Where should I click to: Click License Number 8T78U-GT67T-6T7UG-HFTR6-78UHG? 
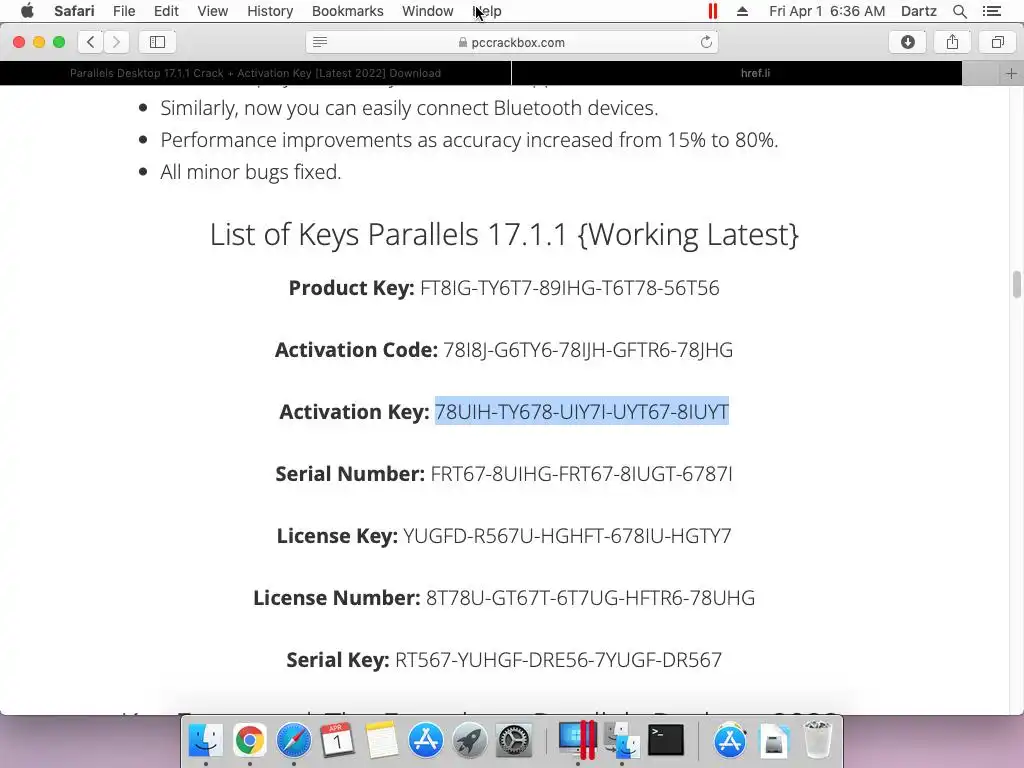(x=504, y=598)
